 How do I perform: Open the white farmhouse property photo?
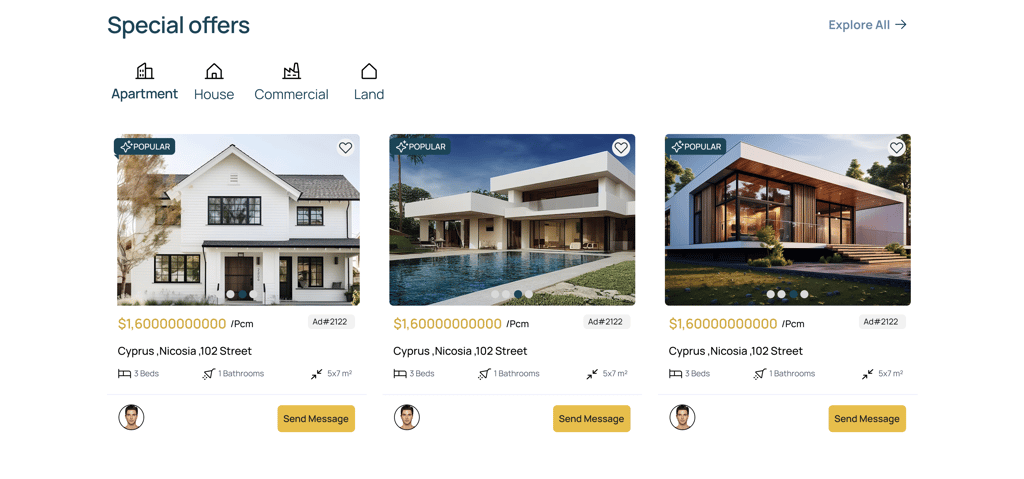(238, 220)
